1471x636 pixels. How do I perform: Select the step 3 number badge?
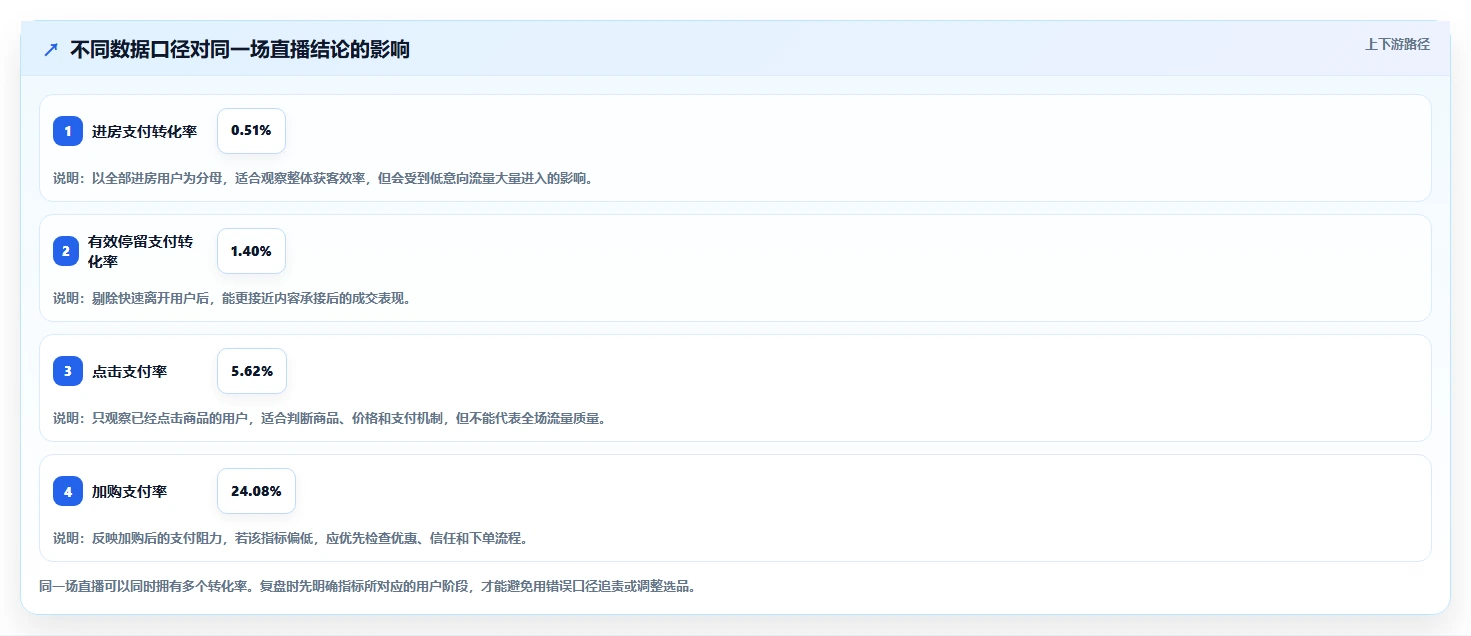click(68, 371)
